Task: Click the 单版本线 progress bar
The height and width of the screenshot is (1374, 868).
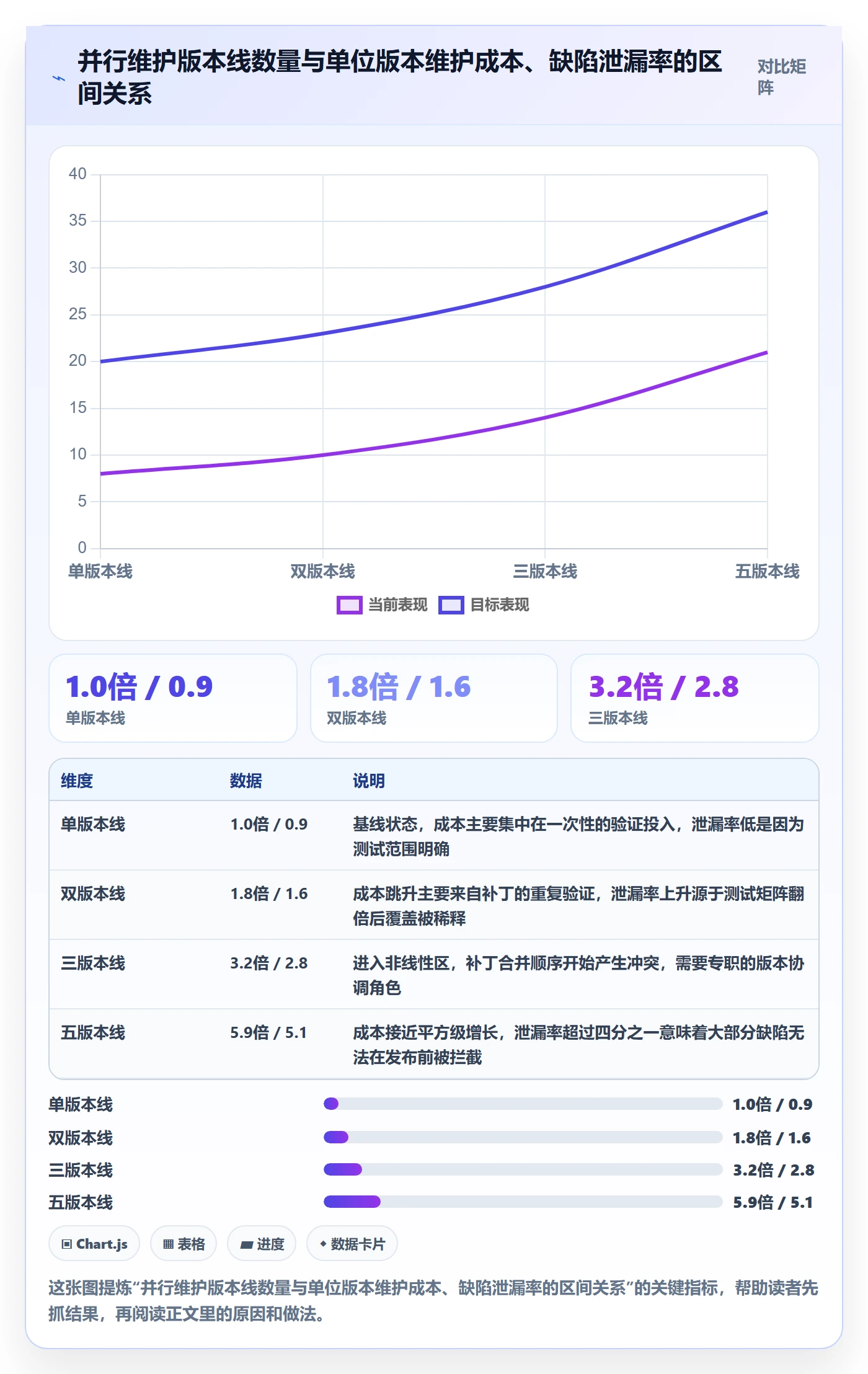Action: pos(523,1104)
